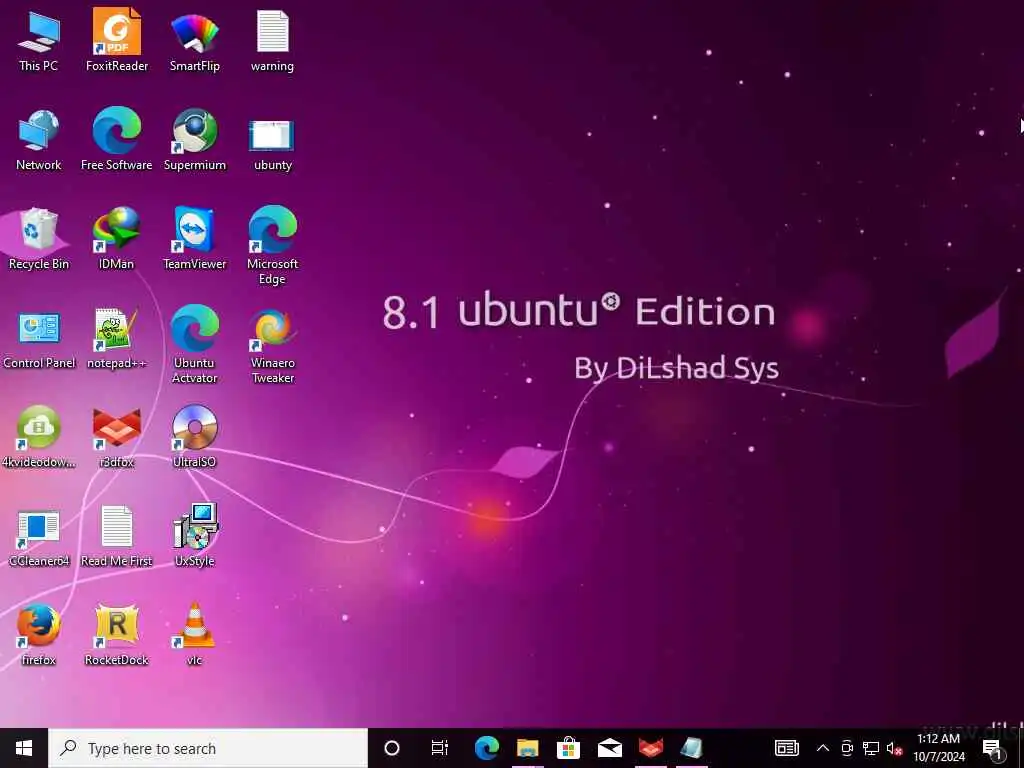Click the Meet Now tray icon
This screenshot has height=768, width=1024.
pyautogui.click(x=847, y=748)
